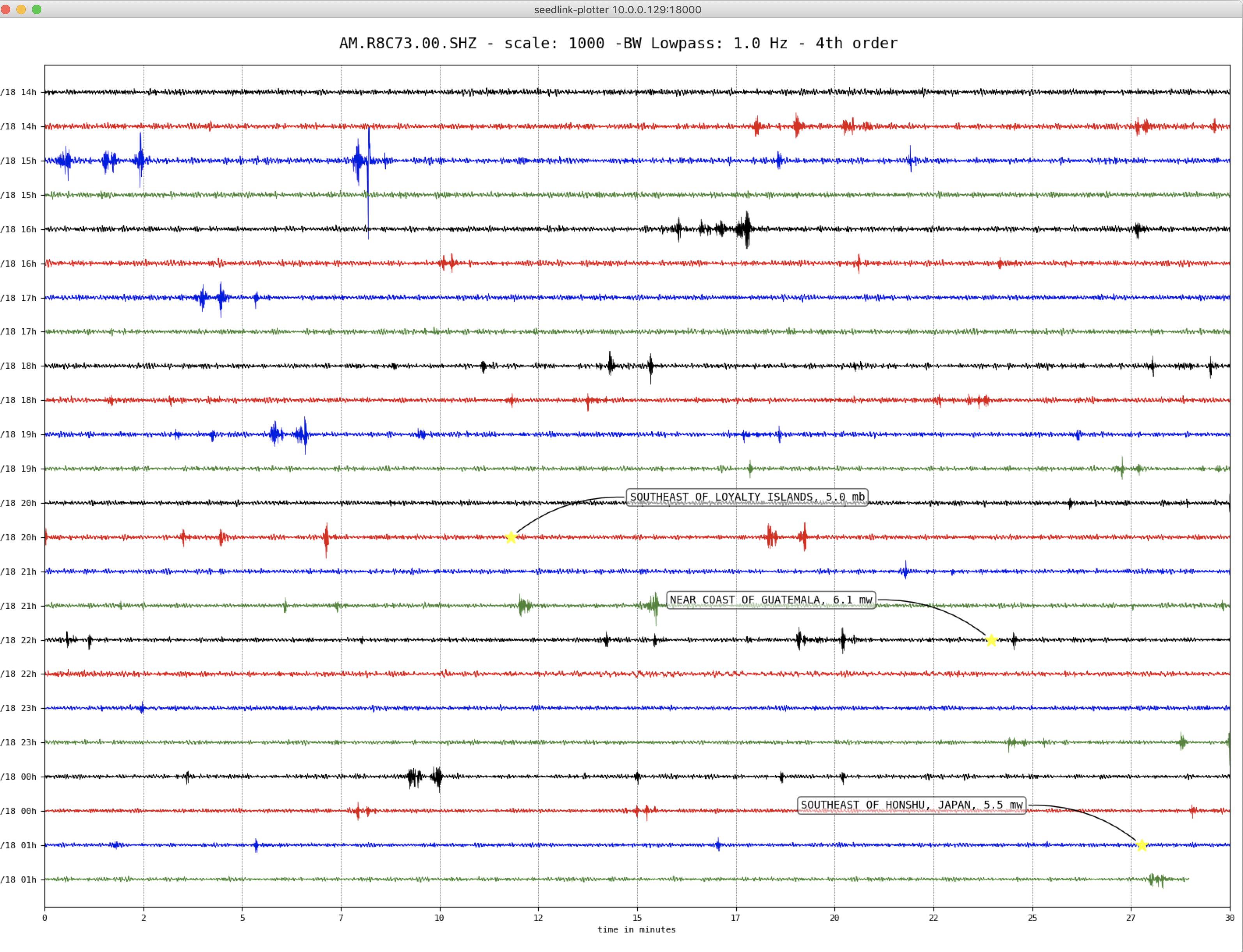Click the x-axis tick label 10
The height and width of the screenshot is (952, 1243).
[x=439, y=917]
